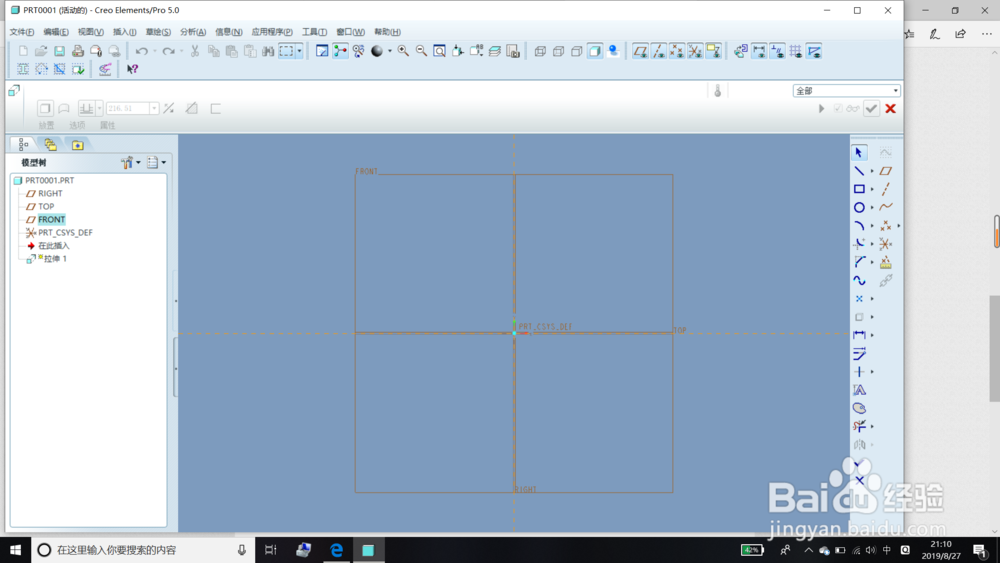Select 拉伸 1 feature in model tree

click(x=55, y=258)
